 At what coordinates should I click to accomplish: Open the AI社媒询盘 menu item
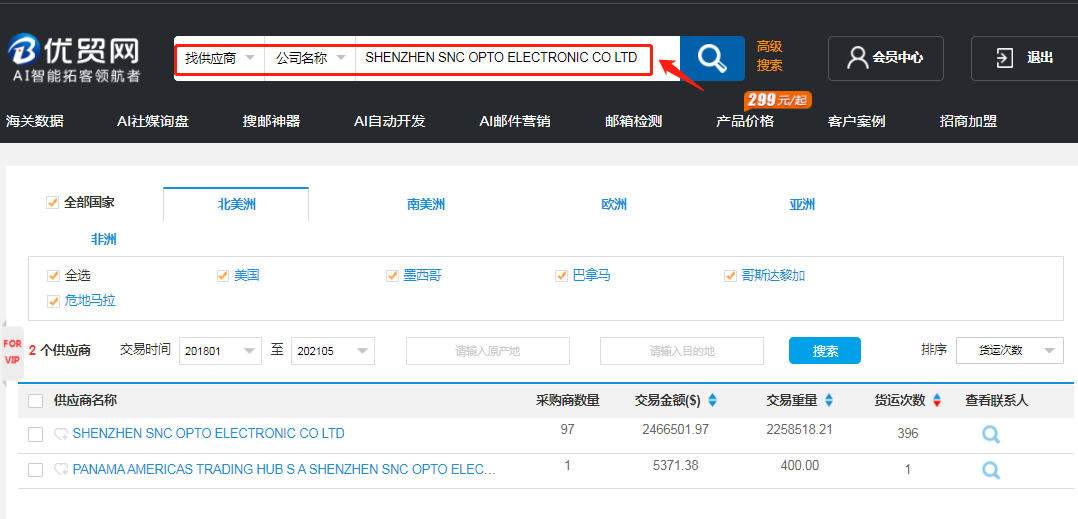(x=153, y=122)
